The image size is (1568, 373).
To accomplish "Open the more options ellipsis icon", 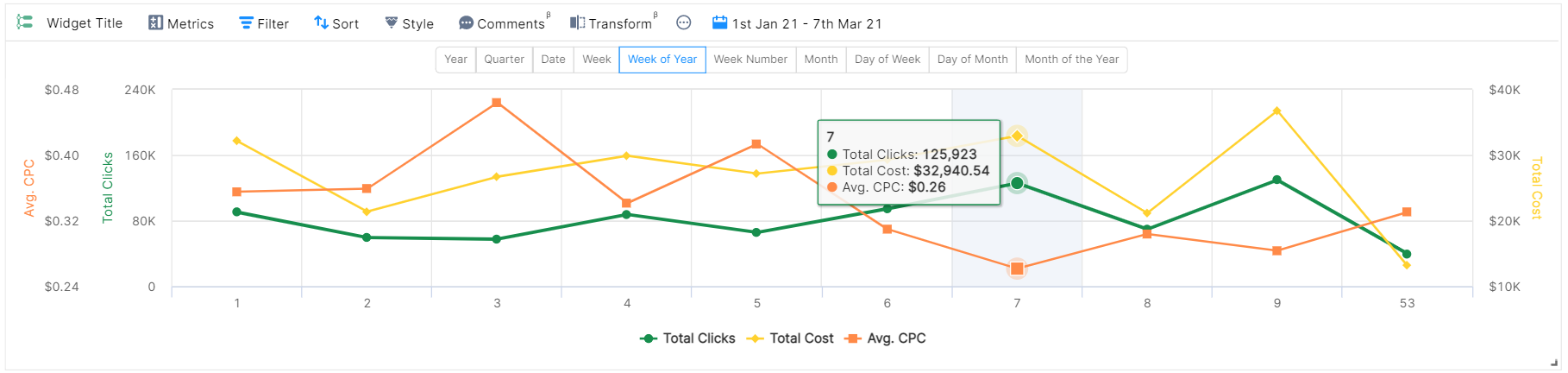I will 684,22.
